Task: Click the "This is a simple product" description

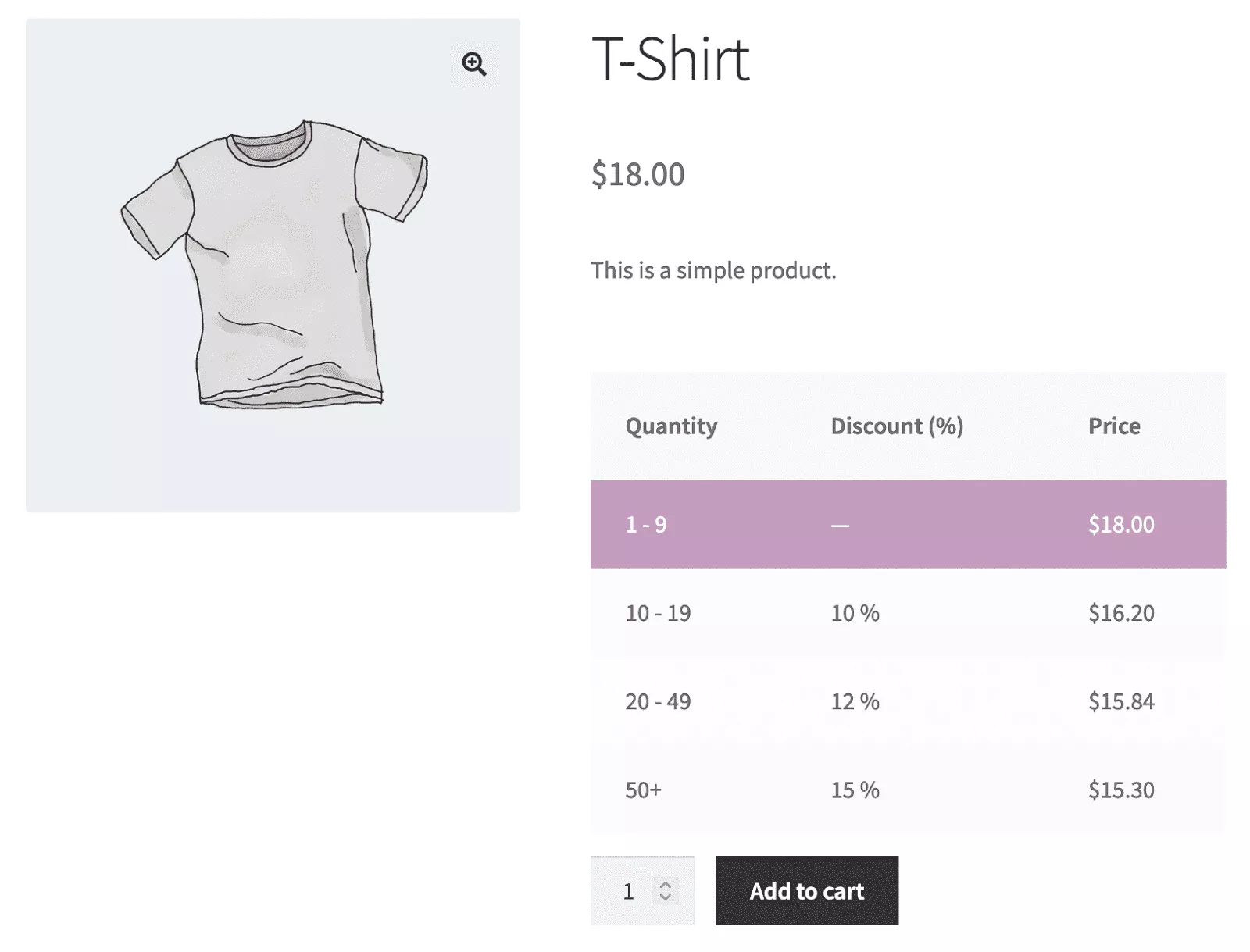Action: point(713,270)
